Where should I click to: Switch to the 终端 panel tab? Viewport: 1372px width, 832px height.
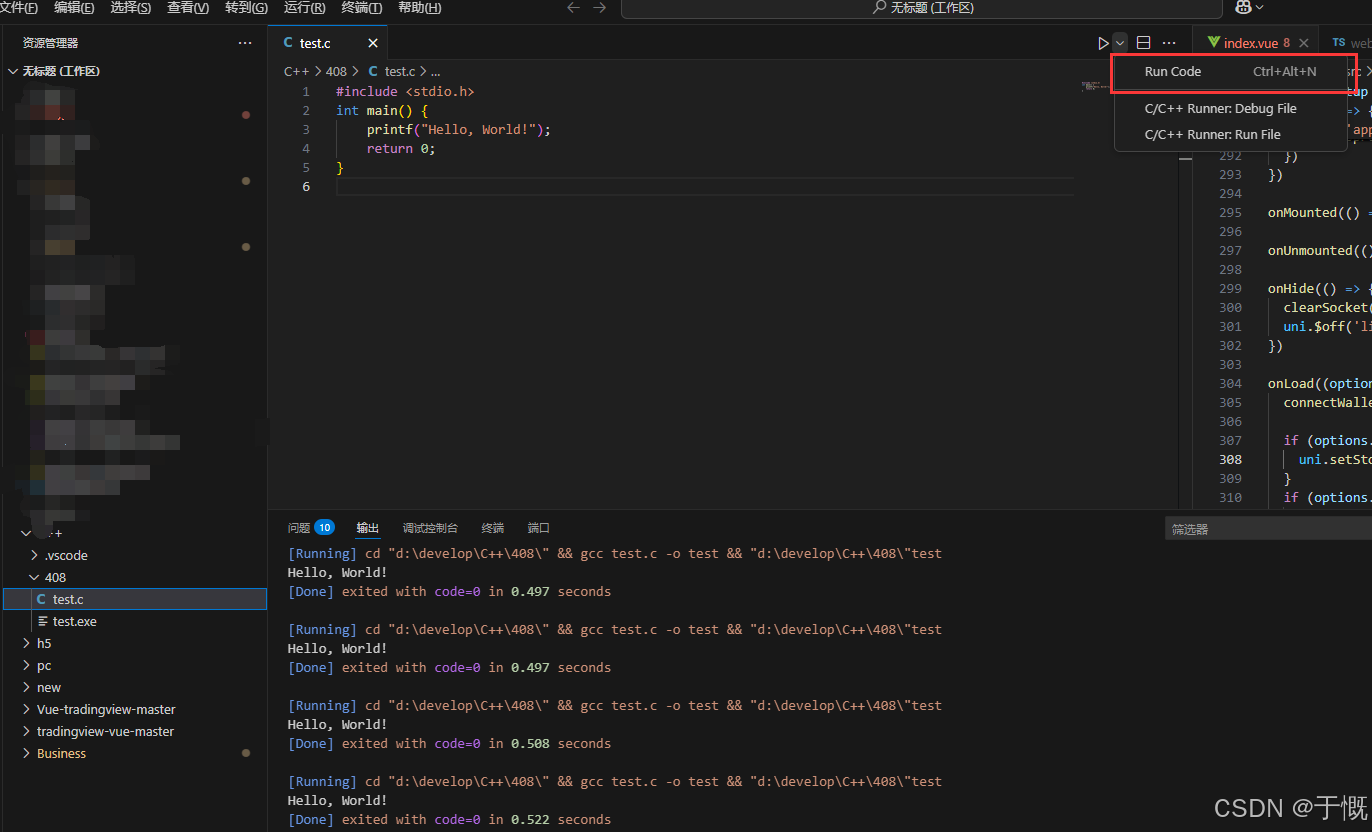point(492,528)
